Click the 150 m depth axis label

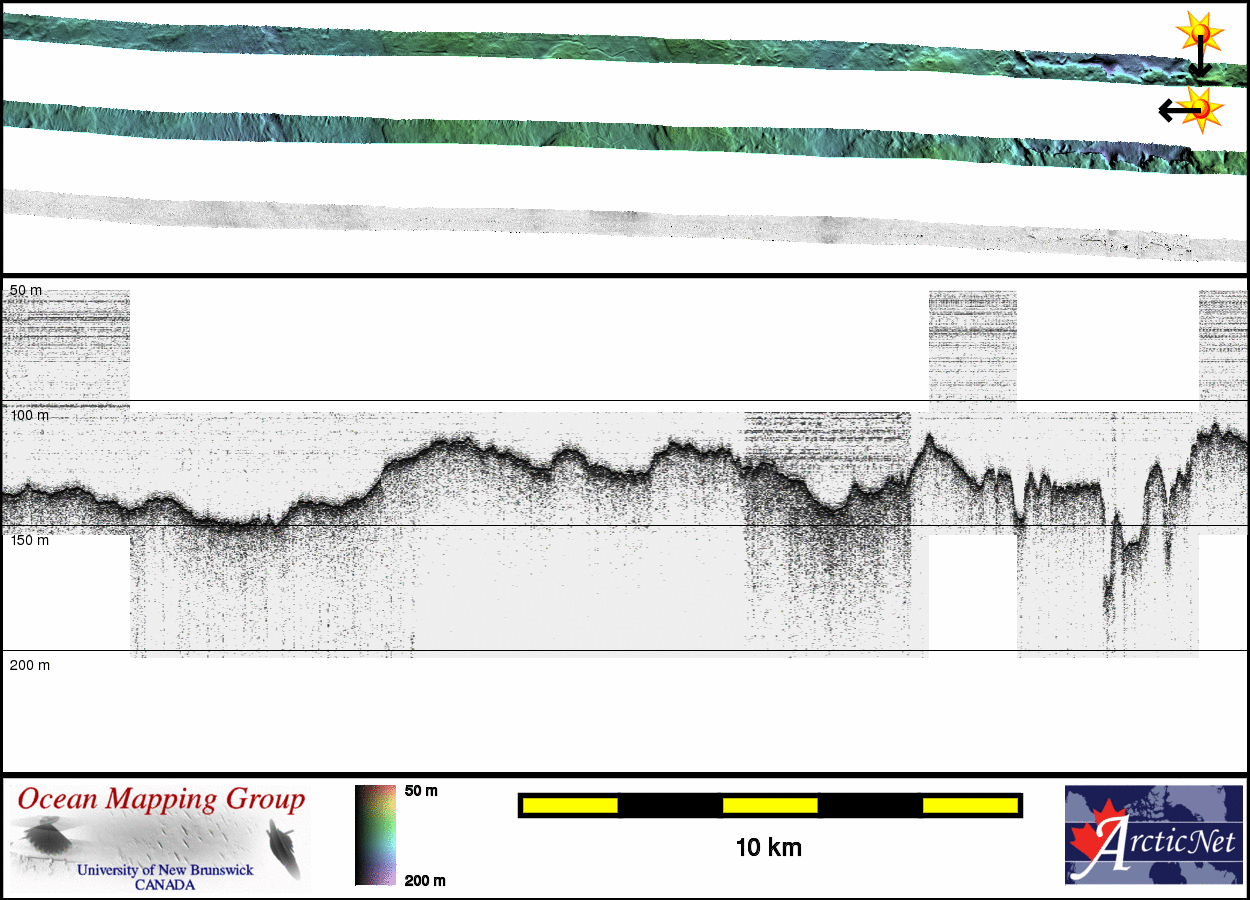pyautogui.click(x=29, y=540)
